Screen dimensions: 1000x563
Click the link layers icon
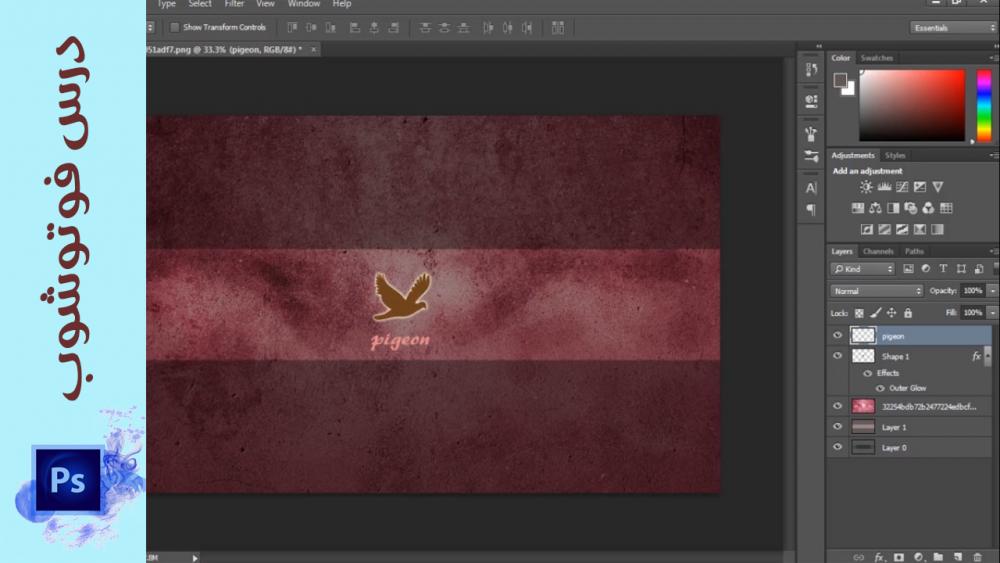click(x=858, y=557)
